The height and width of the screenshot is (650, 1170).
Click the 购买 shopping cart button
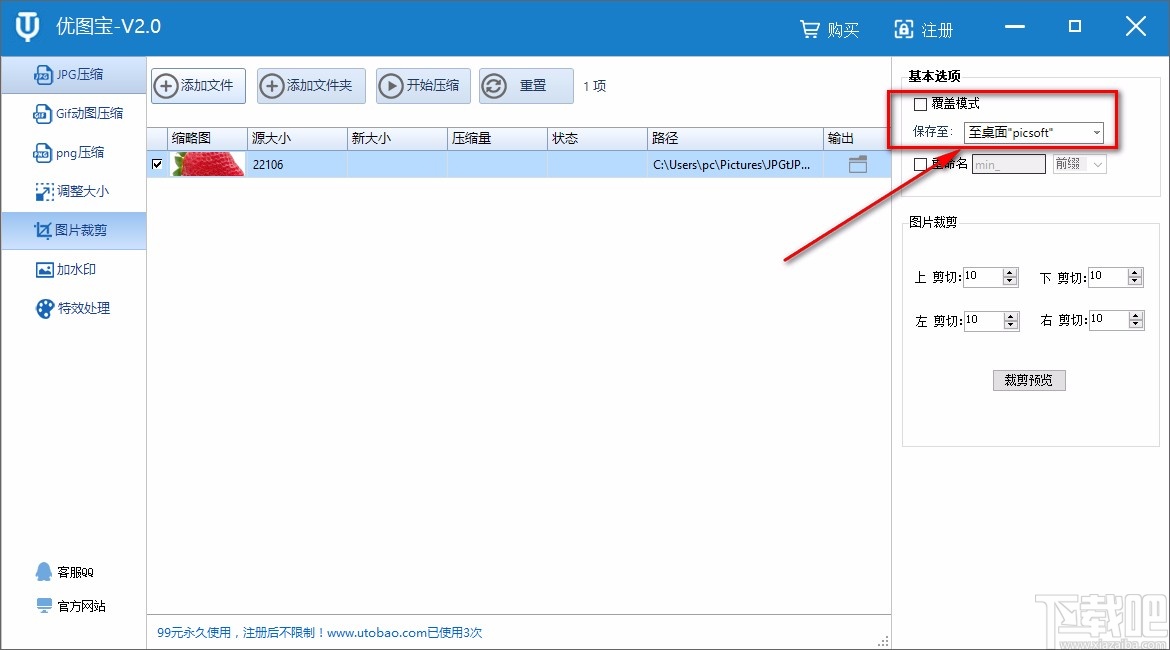pos(829,30)
